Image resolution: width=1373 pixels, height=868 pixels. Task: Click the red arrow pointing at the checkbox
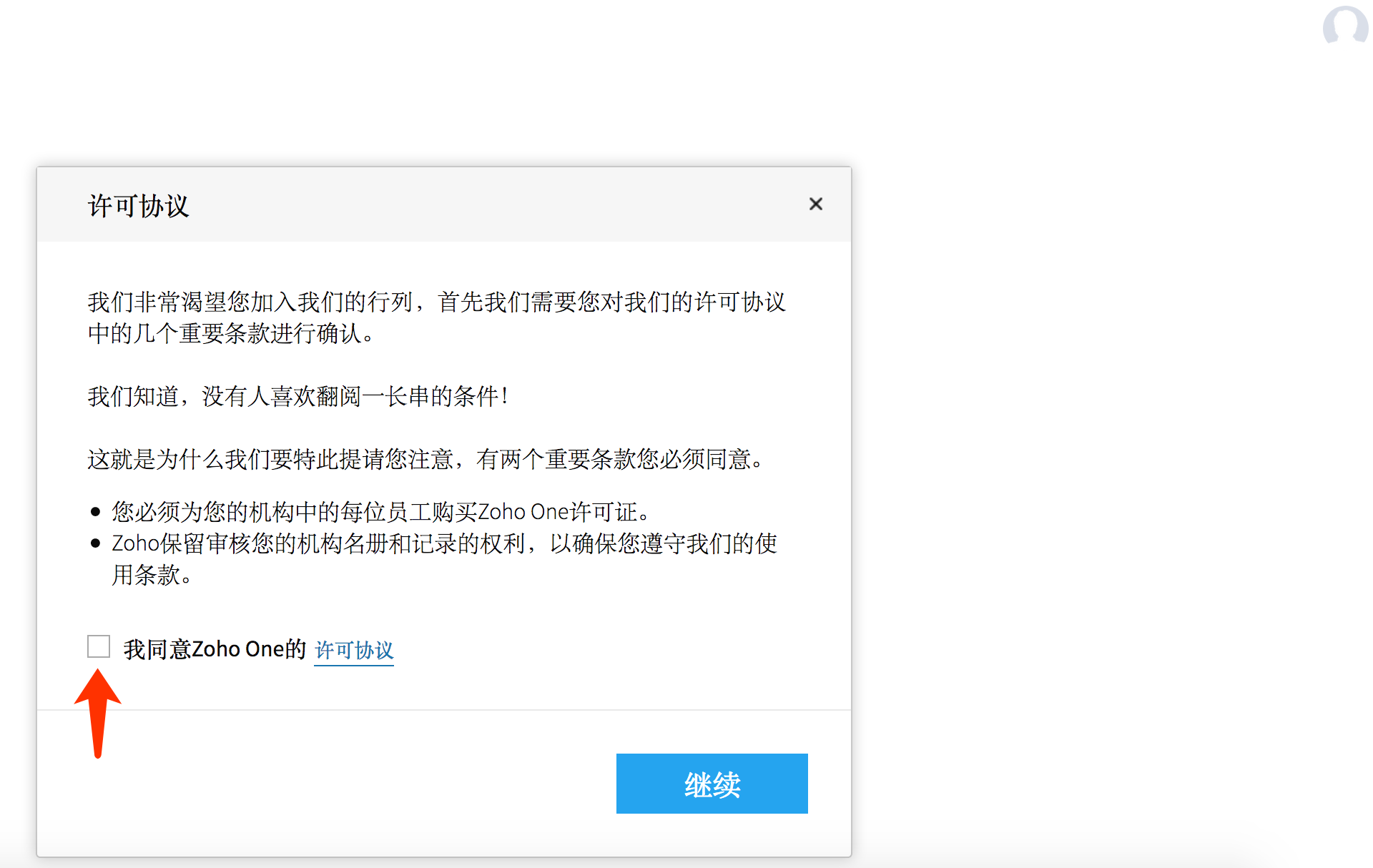point(98,710)
